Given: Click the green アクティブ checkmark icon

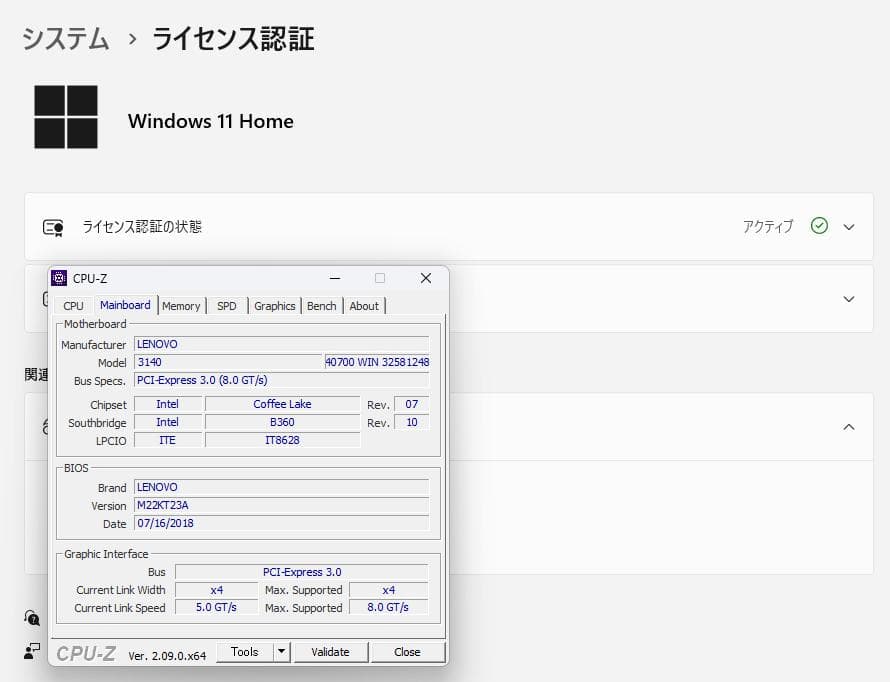Looking at the screenshot, I should (819, 226).
